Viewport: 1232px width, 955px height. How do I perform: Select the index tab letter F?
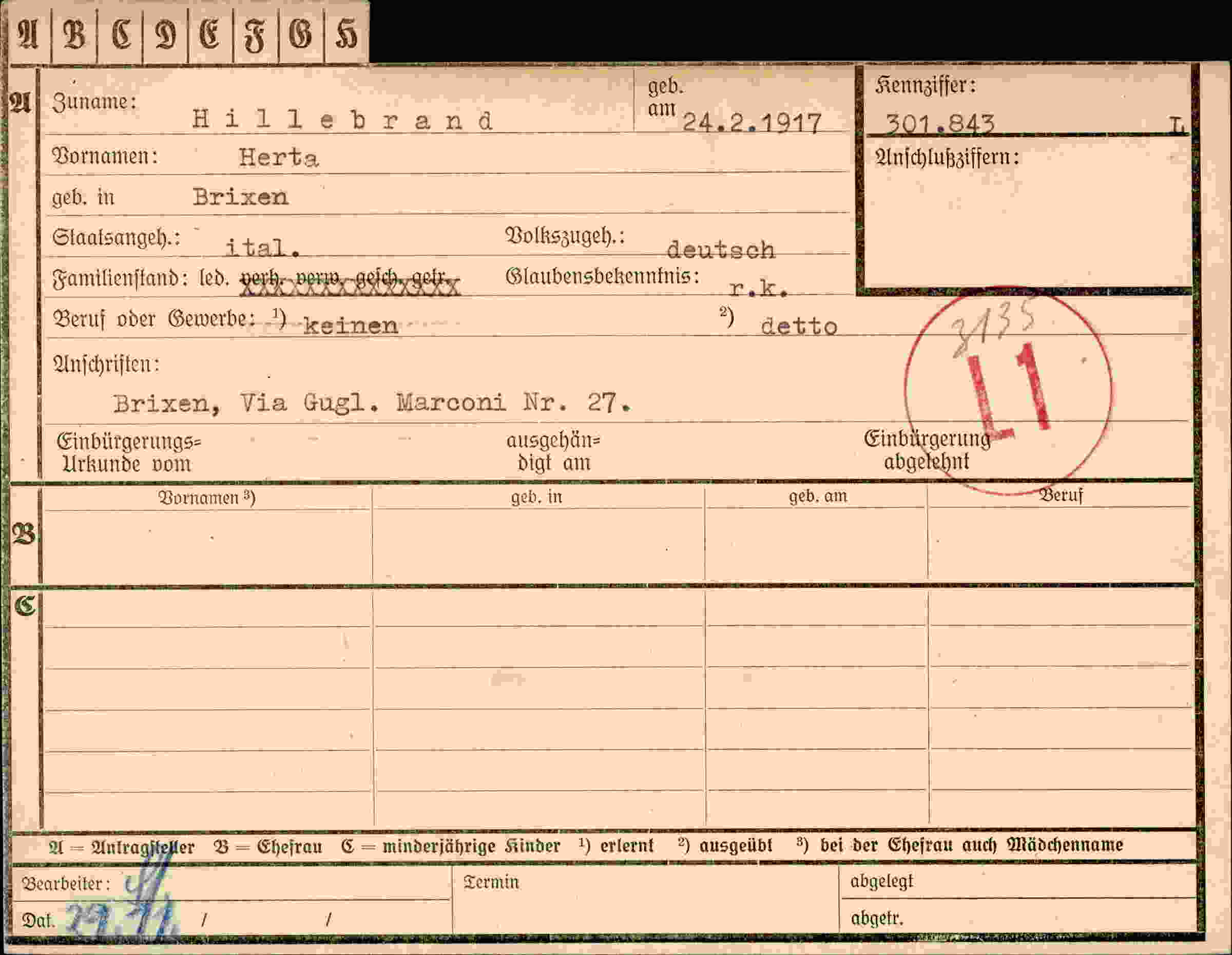click(255, 35)
